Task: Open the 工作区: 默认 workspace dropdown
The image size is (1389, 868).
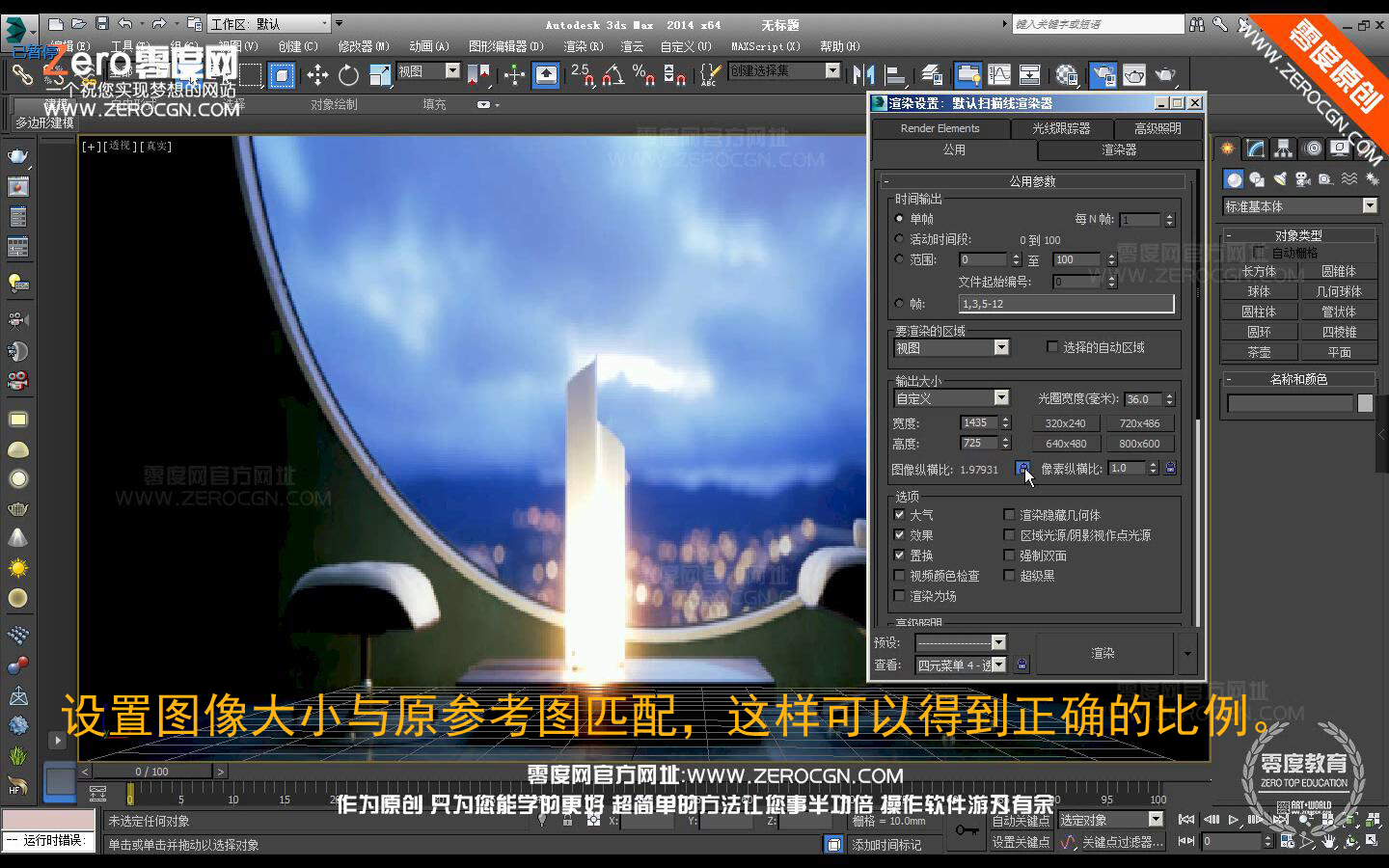Action: (x=269, y=23)
